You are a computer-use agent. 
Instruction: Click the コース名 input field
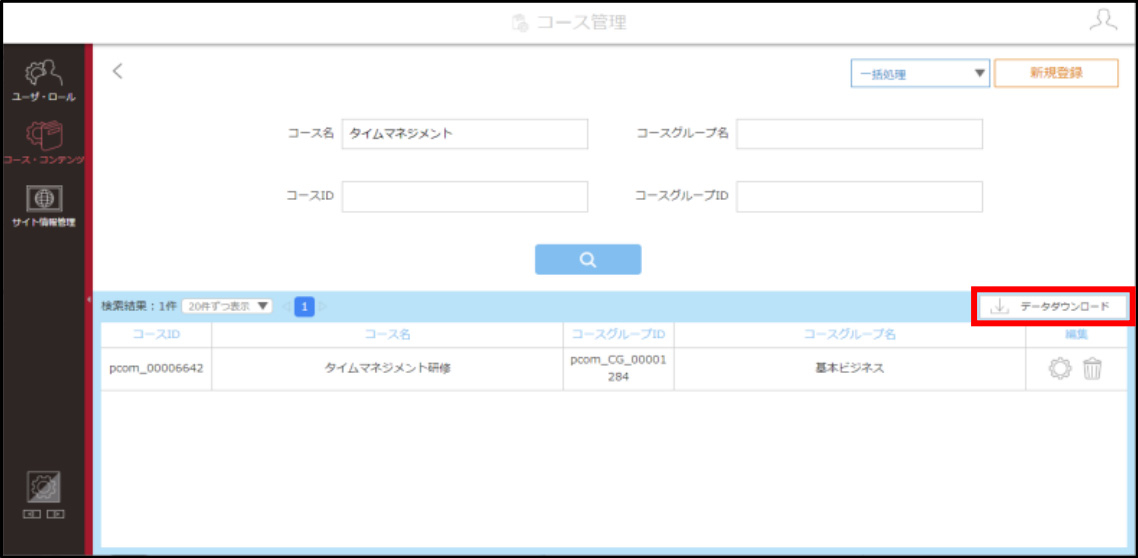click(x=464, y=134)
